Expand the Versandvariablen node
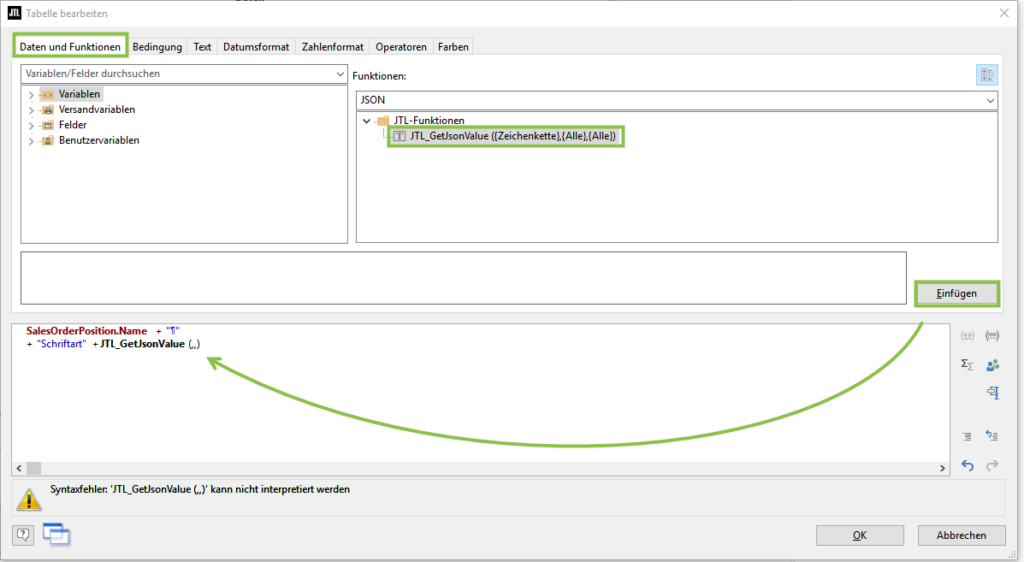The image size is (1024, 562). (31, 110)
